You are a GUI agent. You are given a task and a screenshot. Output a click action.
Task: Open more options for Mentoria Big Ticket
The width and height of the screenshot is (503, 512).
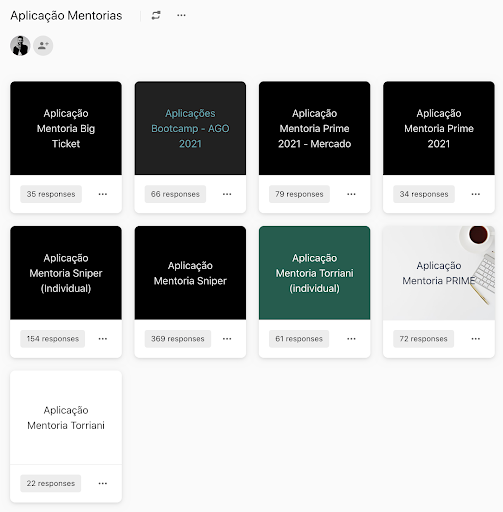103,194
